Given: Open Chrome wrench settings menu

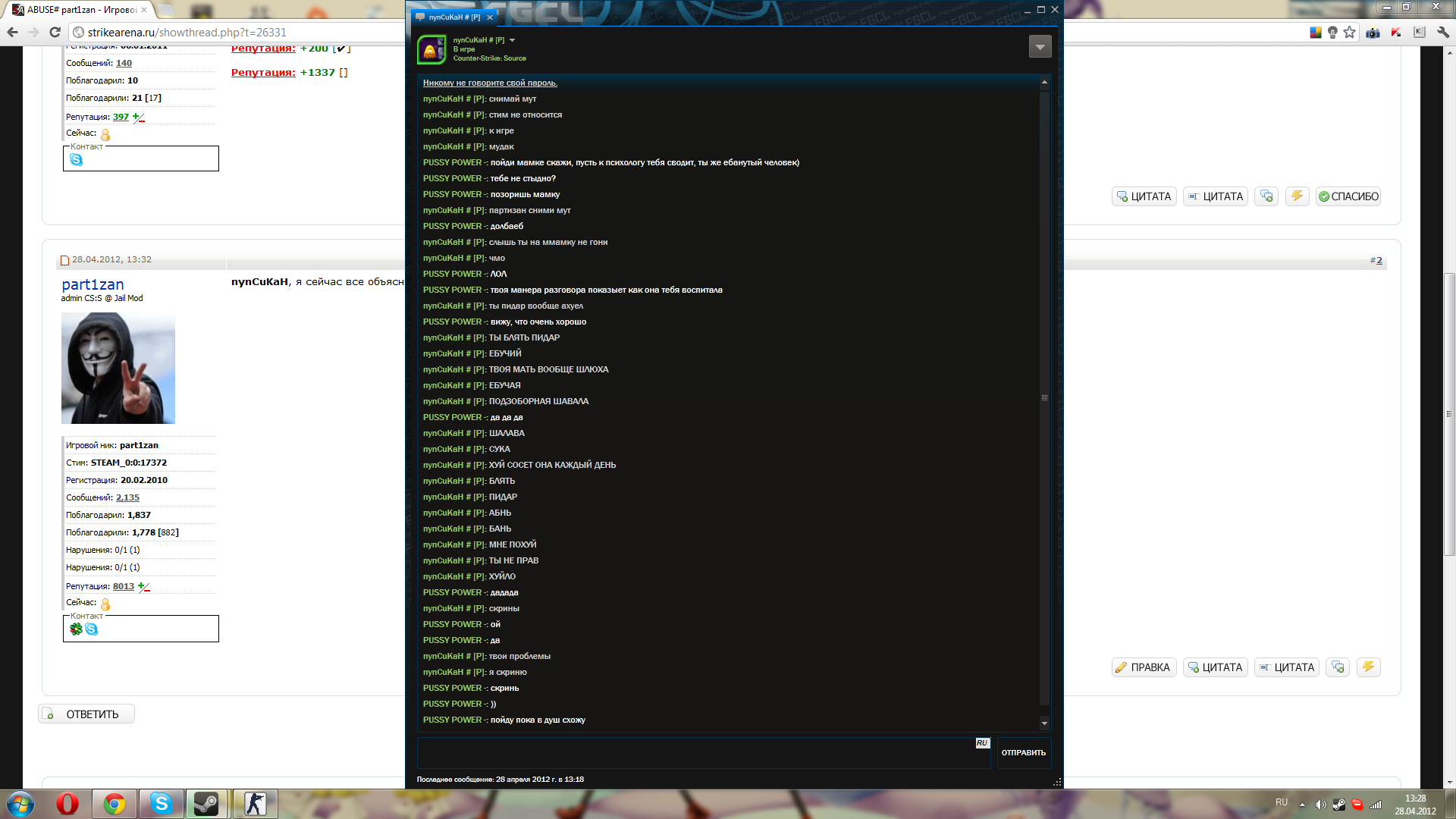Looking at the screenshot, I should pos(1443,32).
